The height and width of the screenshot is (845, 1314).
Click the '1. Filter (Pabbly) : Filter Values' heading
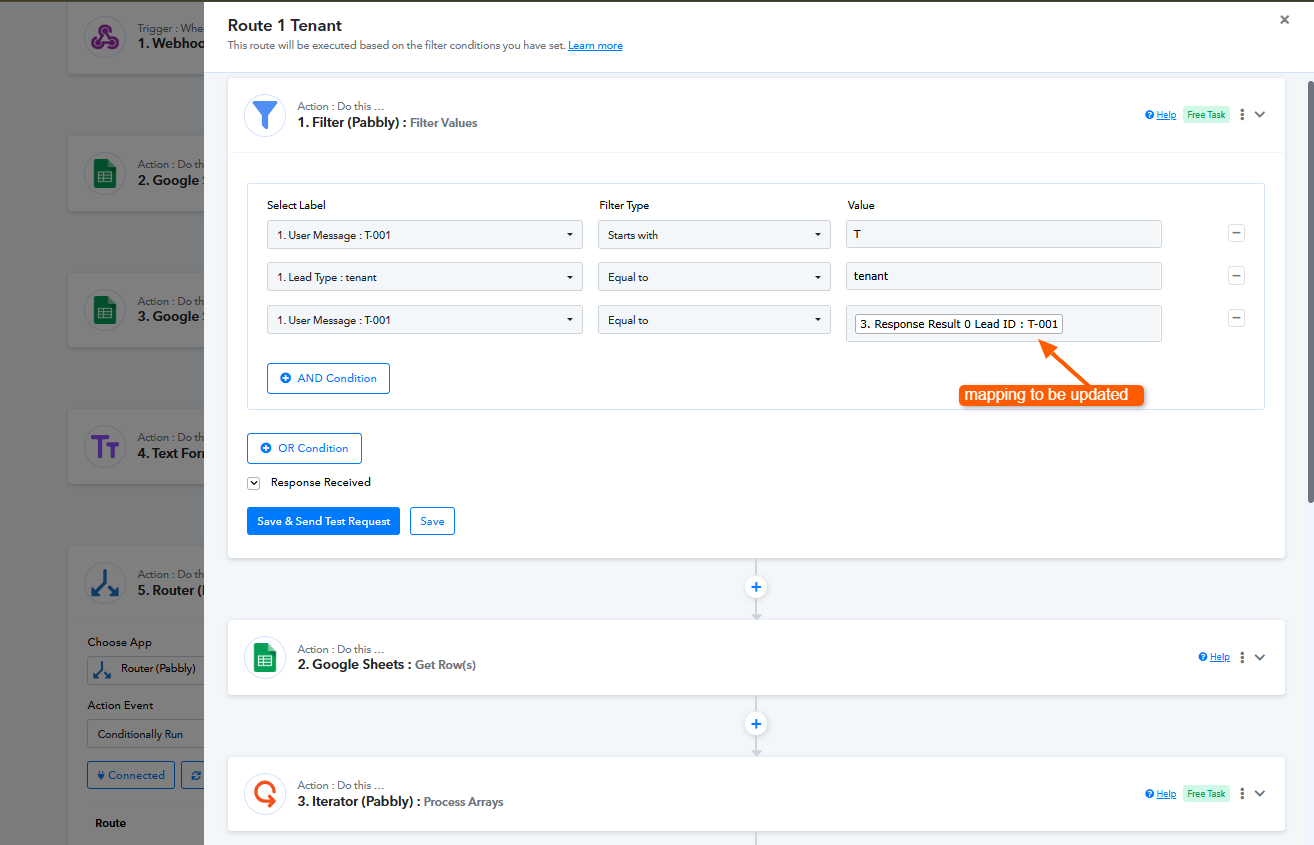click(x=387, y=123)
